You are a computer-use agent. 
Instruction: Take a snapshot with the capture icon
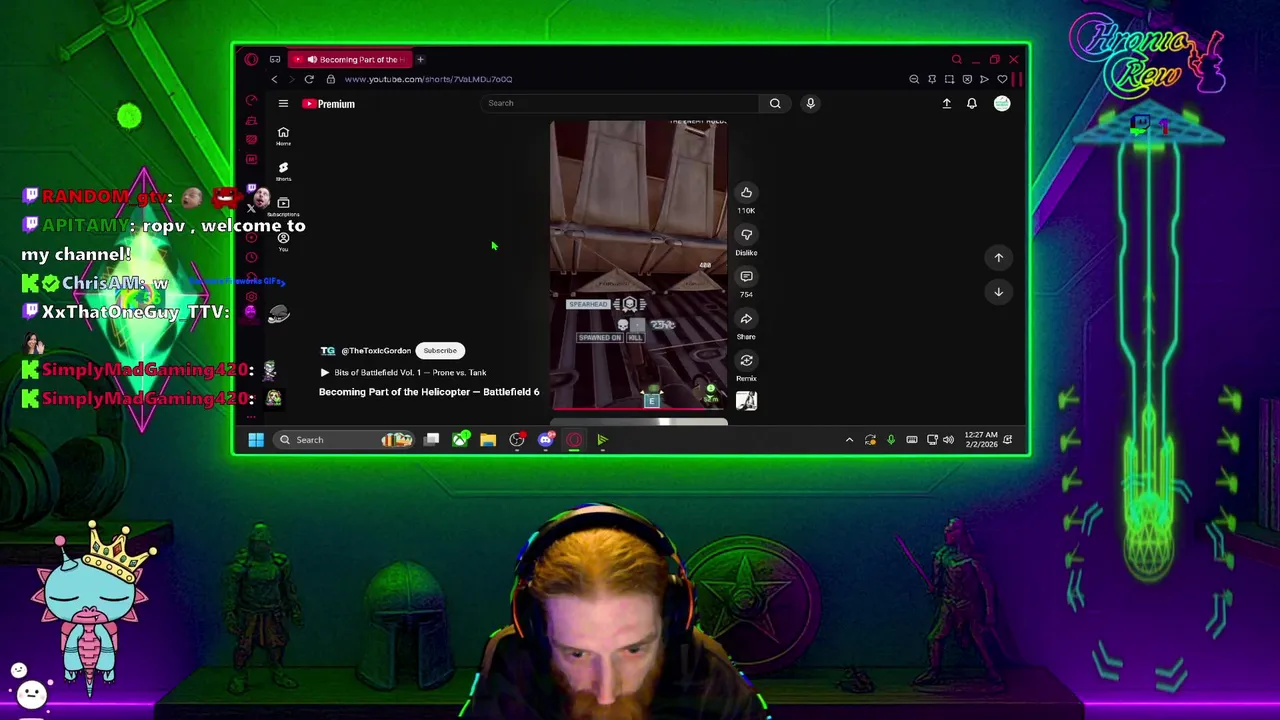[x=949, y=79]
